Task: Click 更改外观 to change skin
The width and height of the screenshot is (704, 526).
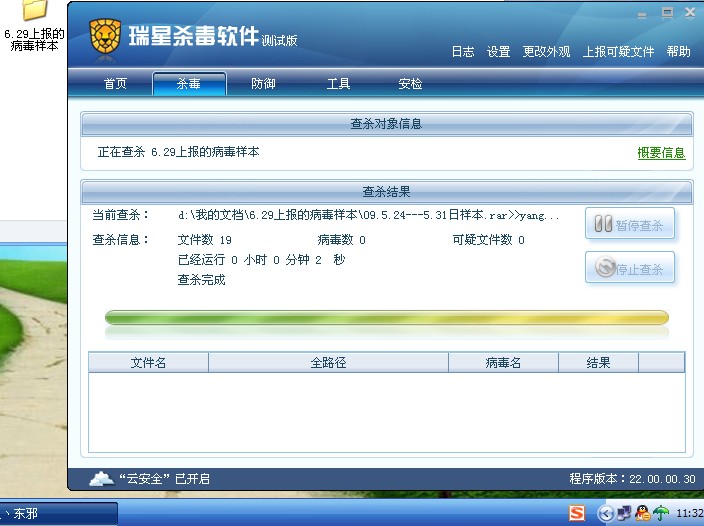Action: [x=546, y=52]
